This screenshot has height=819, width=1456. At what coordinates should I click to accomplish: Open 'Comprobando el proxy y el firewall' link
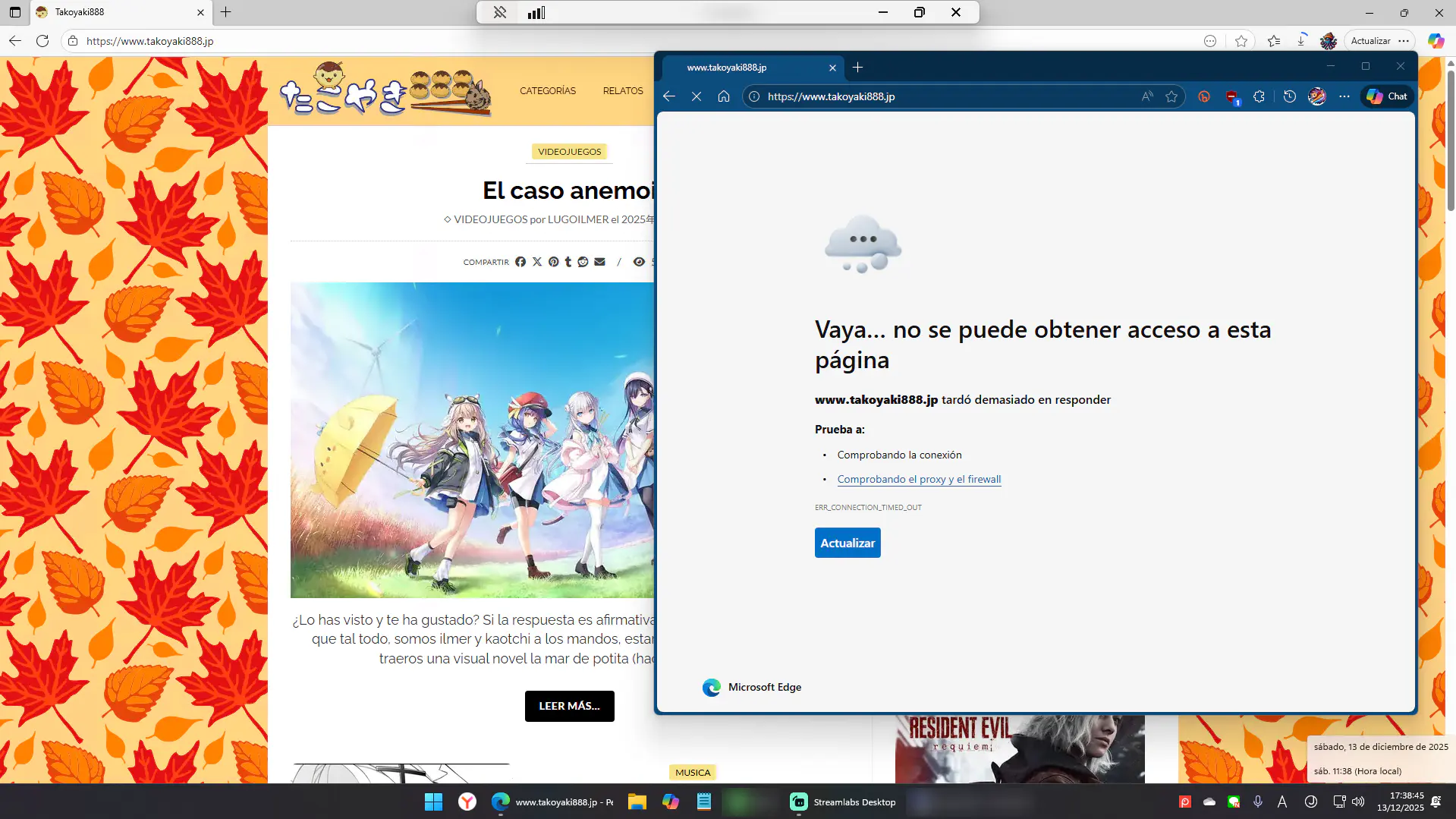[919, 479]
